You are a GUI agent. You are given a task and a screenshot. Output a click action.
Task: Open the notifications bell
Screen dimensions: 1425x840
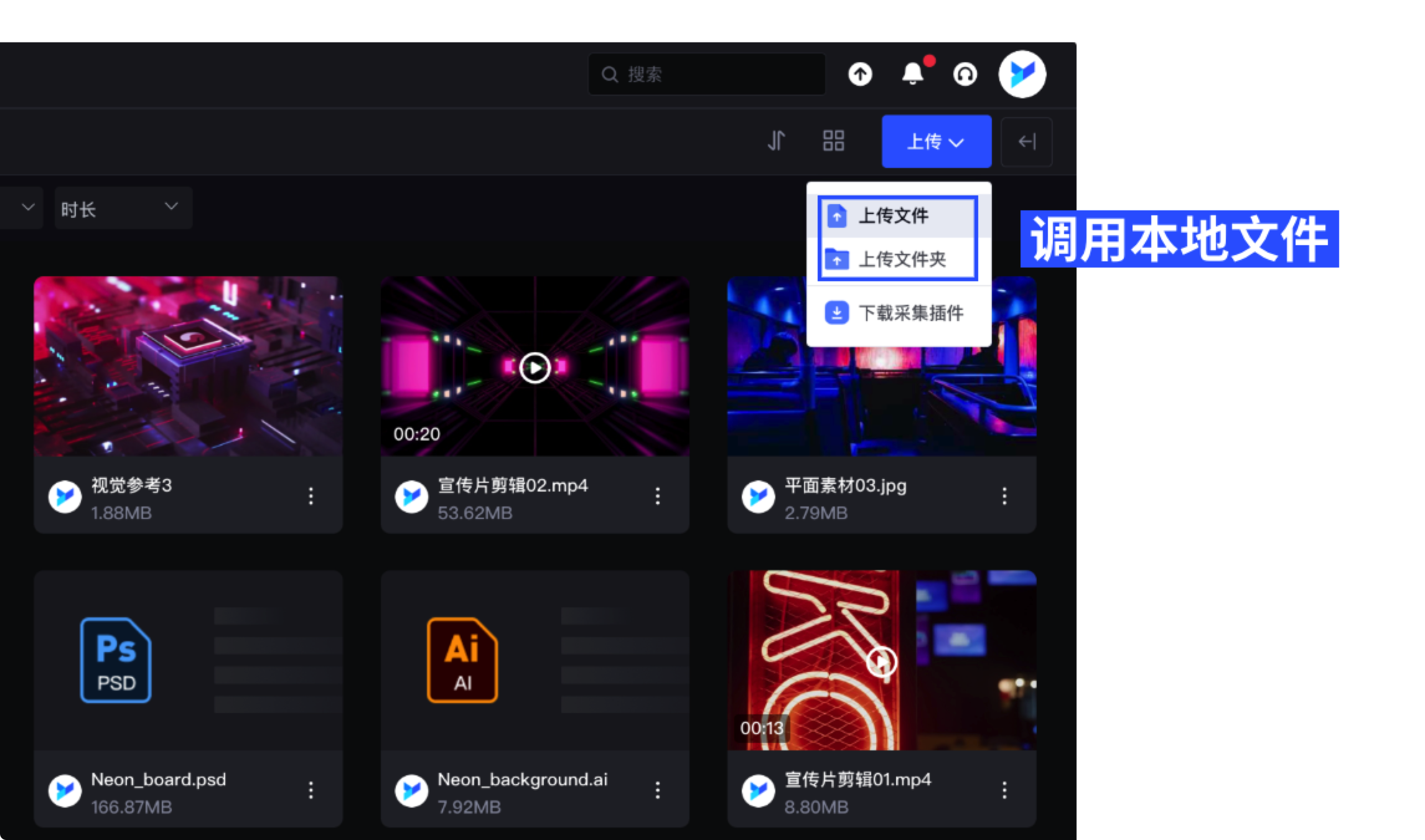(x=913, y=74)
